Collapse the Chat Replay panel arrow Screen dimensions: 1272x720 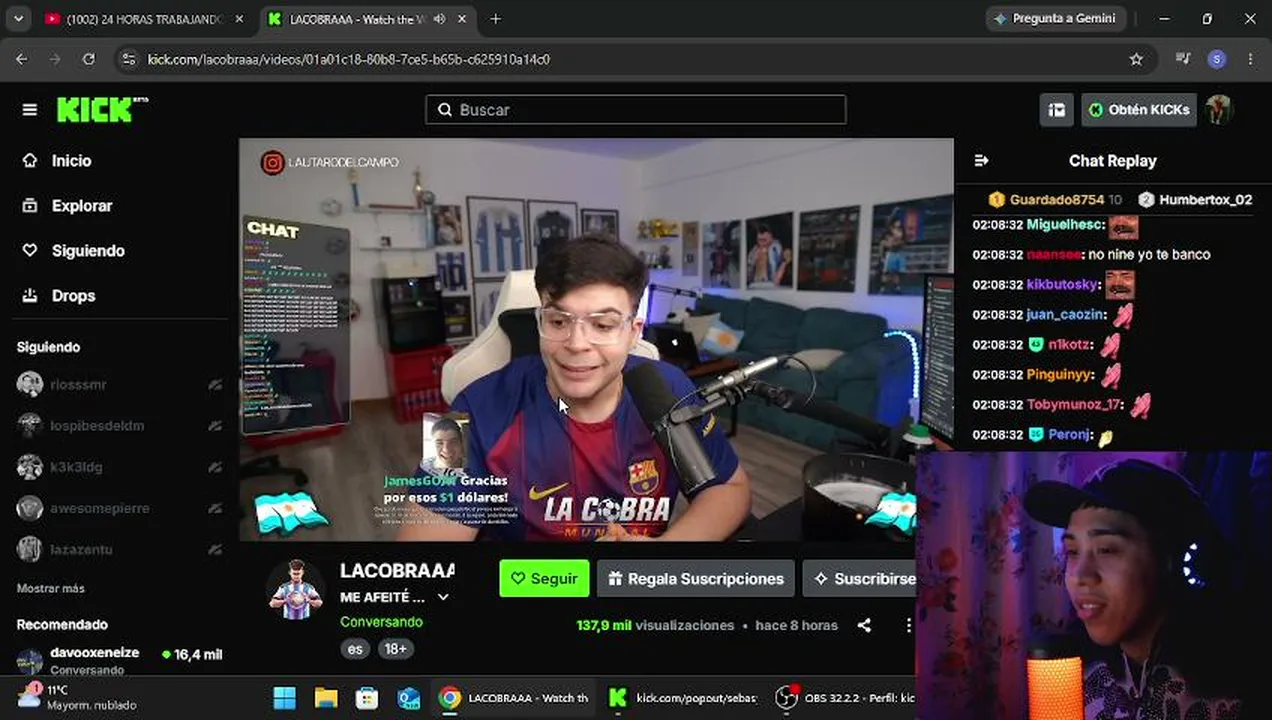pyautogui.click(x=981, y=161)
